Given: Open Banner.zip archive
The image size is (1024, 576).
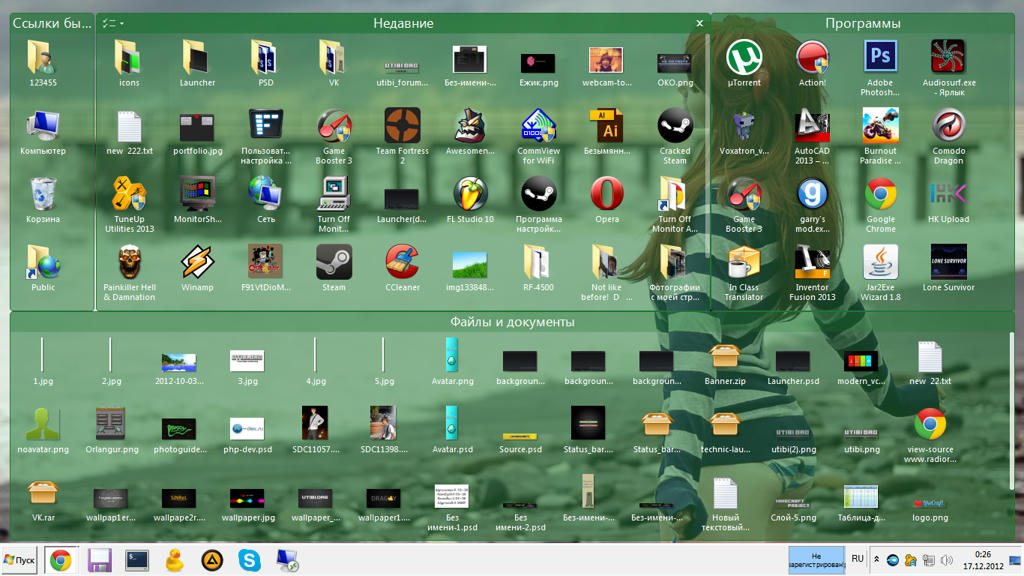Looking at the screenshot, I should pos(725,364).
